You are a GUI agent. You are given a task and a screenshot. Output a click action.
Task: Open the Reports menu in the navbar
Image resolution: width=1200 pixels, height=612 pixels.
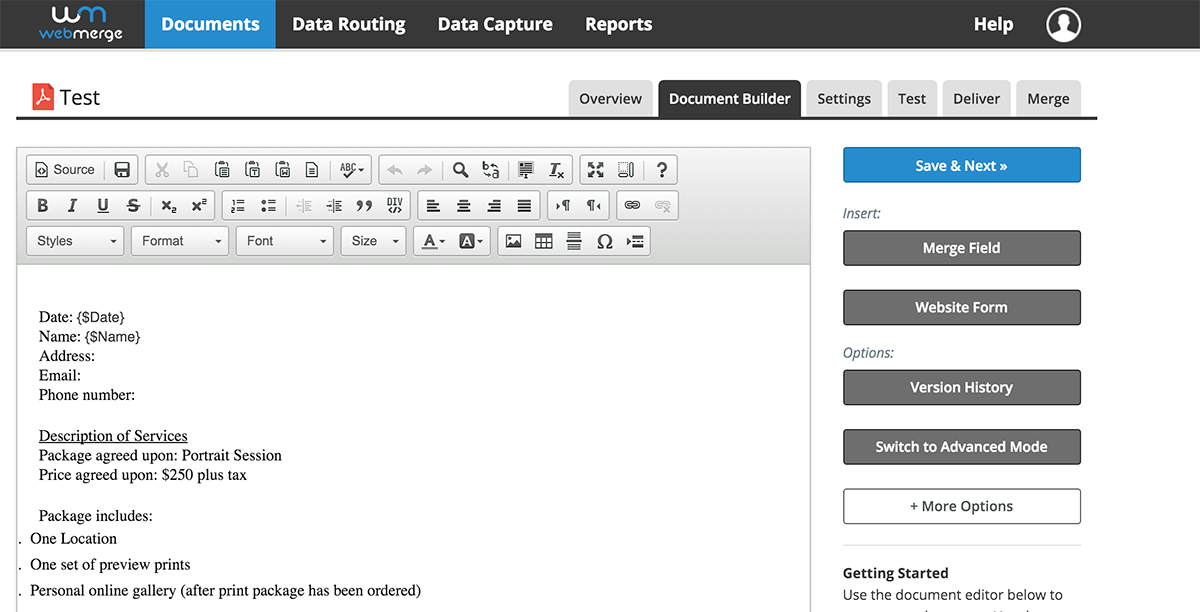618,24
